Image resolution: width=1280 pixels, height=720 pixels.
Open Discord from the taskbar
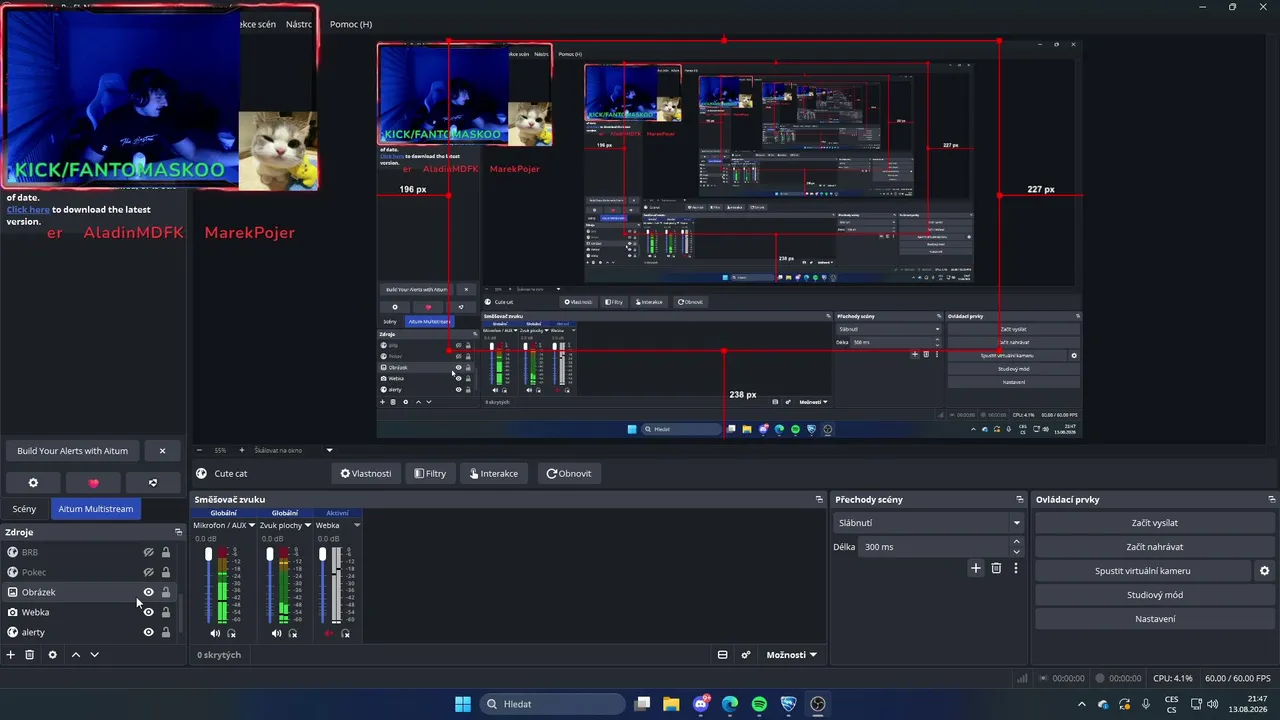tap(701, 704)
